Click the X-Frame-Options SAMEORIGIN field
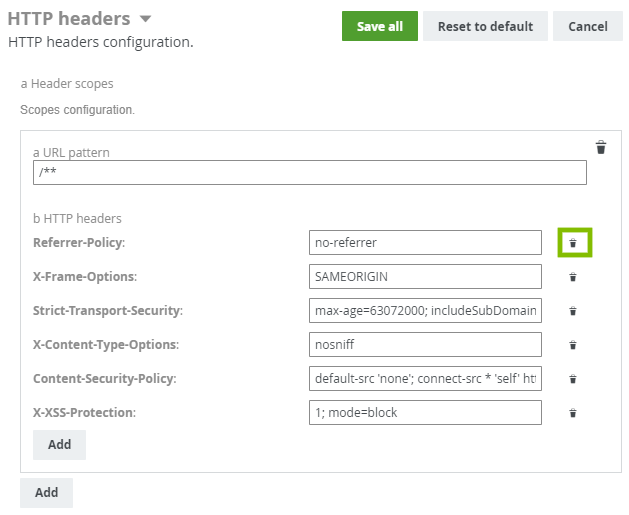Viewport: 629px width, 515px height. [x=425, y=276]
